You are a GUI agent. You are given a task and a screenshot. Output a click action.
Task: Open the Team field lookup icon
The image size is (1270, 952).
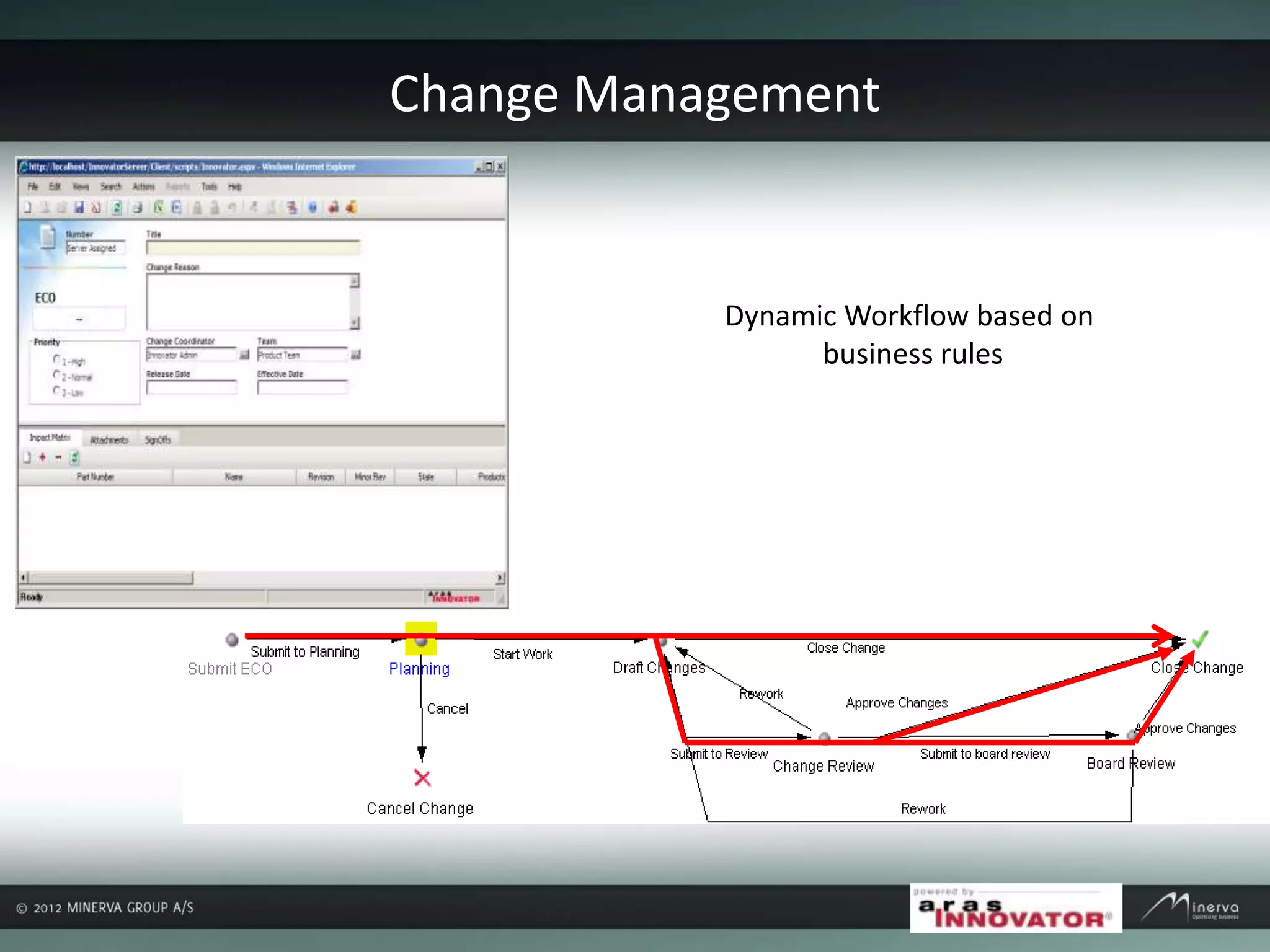(x=355, y=355)
